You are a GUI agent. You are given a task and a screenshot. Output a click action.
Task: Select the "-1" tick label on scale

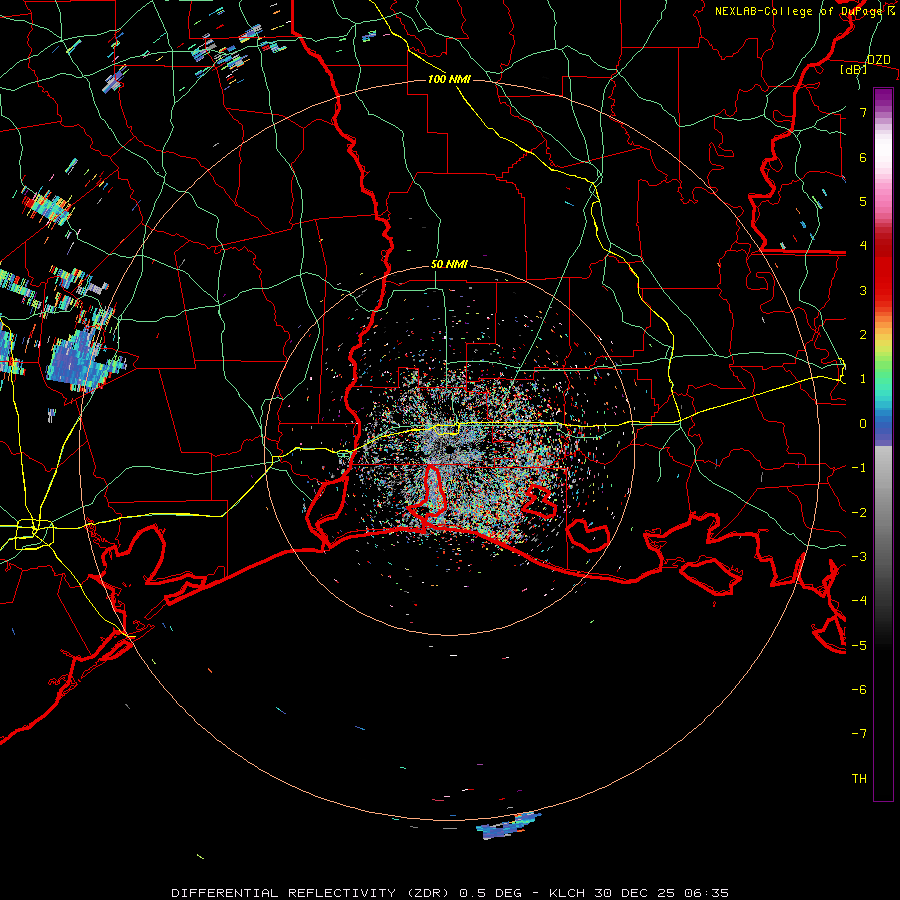click(859, 468)
